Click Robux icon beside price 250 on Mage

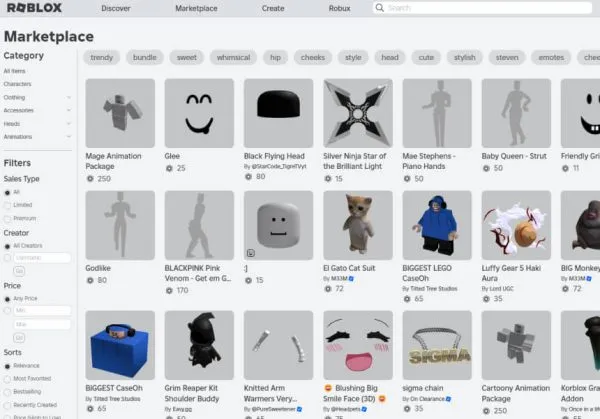(90, 179)
